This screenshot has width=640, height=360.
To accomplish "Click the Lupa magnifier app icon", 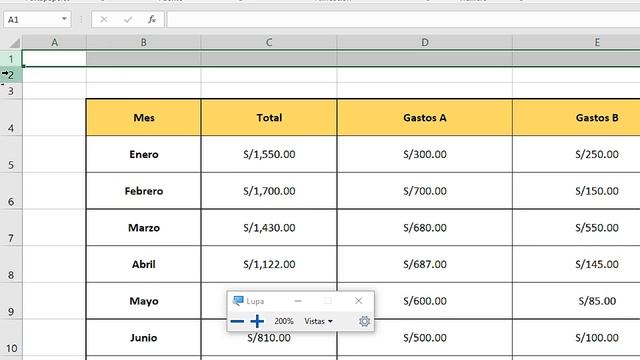I will [238, 301].
